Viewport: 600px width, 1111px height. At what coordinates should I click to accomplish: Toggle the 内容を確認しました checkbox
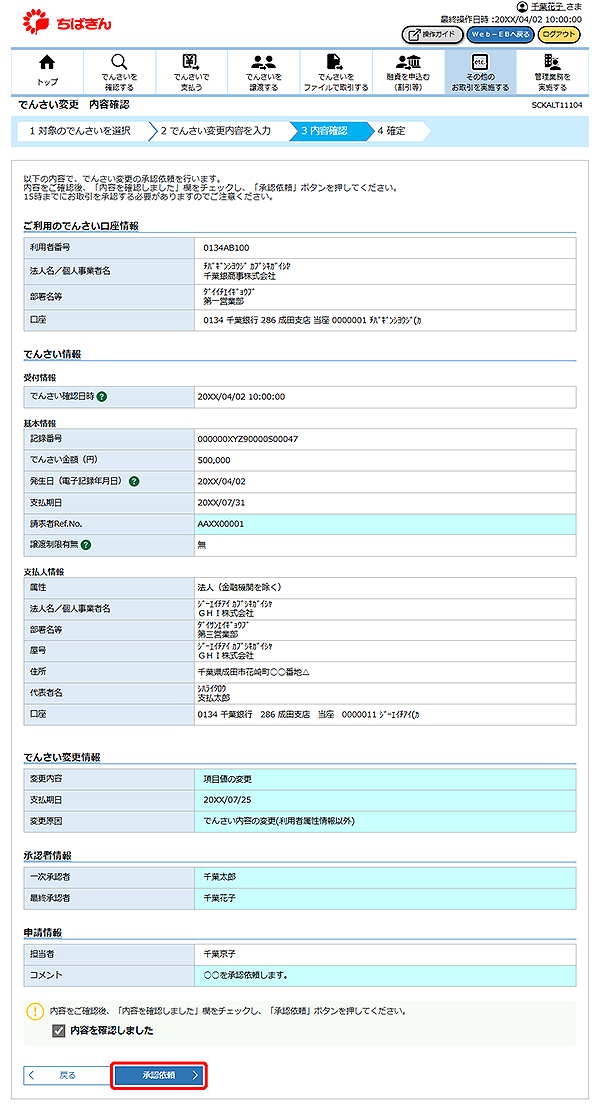[x=58, y=1030]
